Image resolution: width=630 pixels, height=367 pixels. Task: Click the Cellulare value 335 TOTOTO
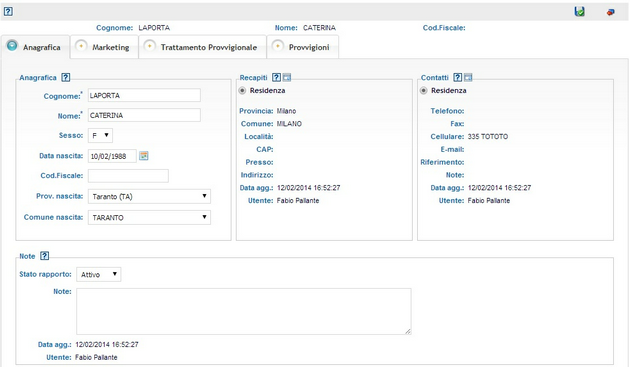click(x=488, y=137)
